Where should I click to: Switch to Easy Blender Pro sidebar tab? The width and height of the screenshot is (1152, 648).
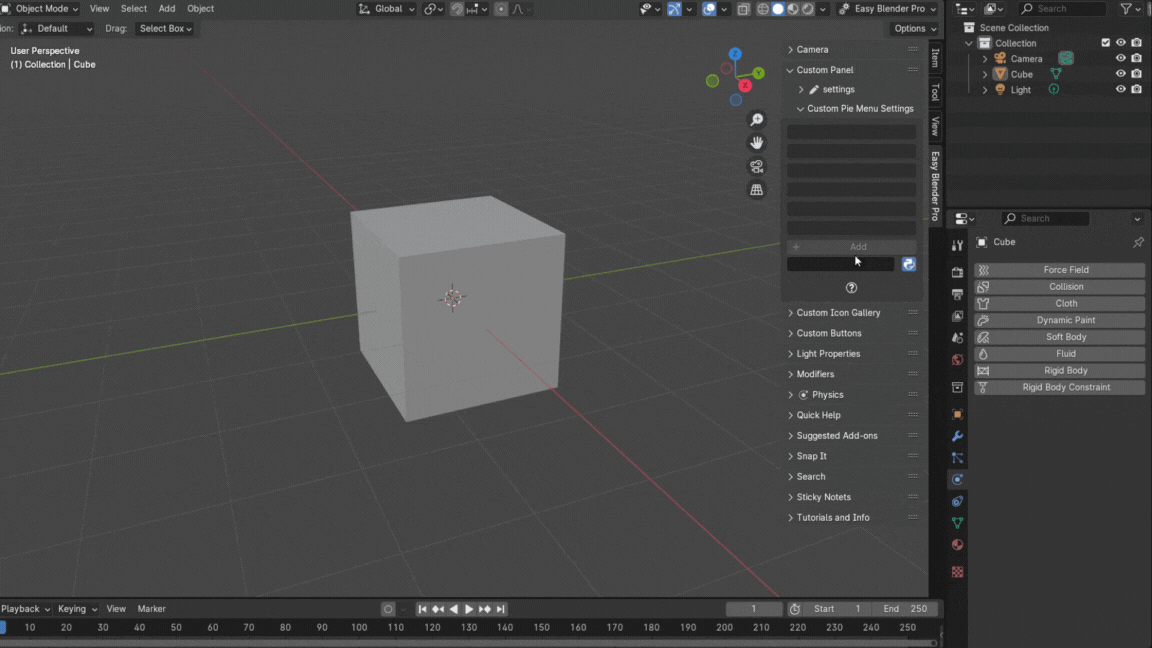935,186
